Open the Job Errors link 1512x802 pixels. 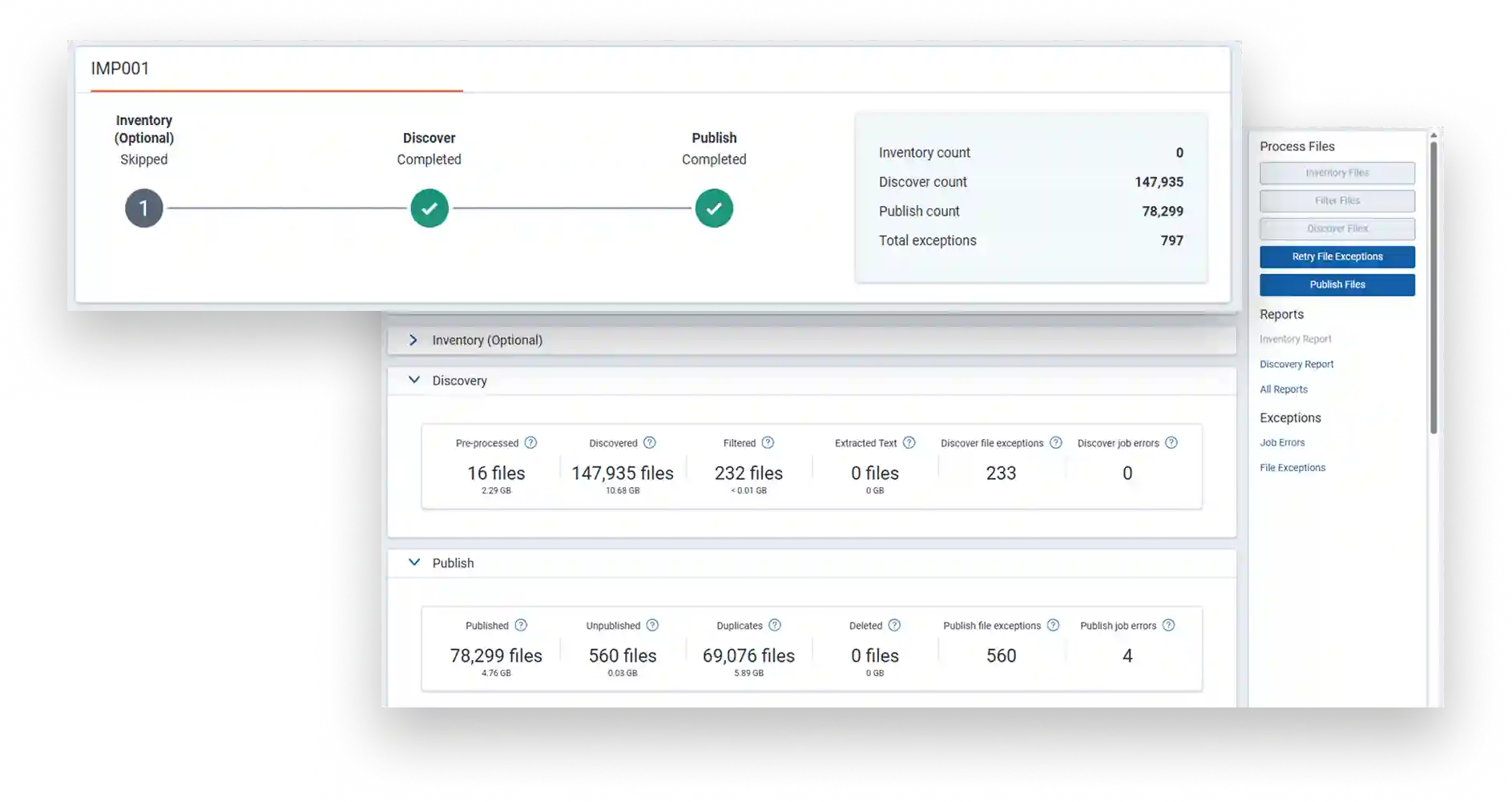coord(1282,443)
